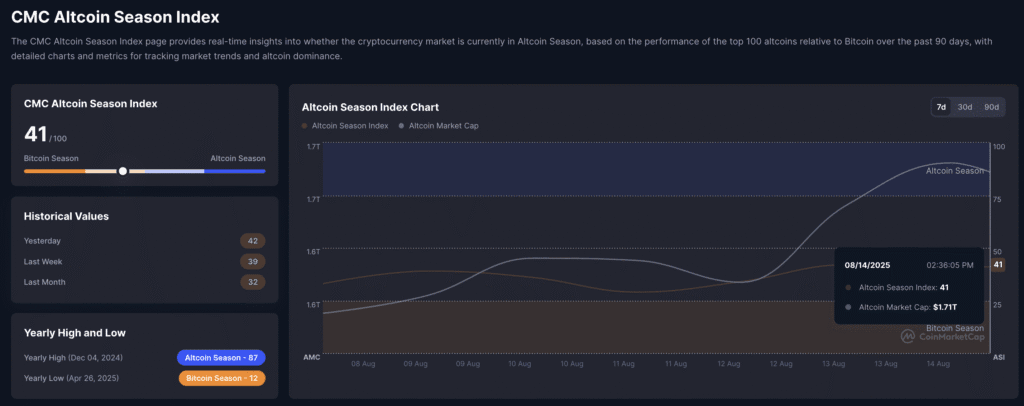This screenshot has height=406, width=1024.
Task: Click the Last Month value badge 32
Action: click(252, 283)
